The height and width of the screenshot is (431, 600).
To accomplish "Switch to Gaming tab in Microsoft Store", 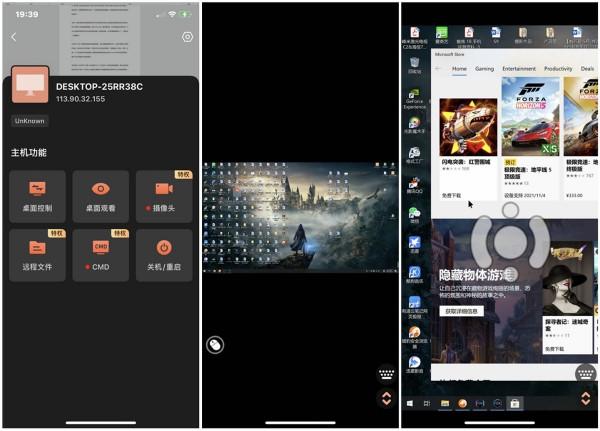I will pyautogui.click(x=484, y=69).
